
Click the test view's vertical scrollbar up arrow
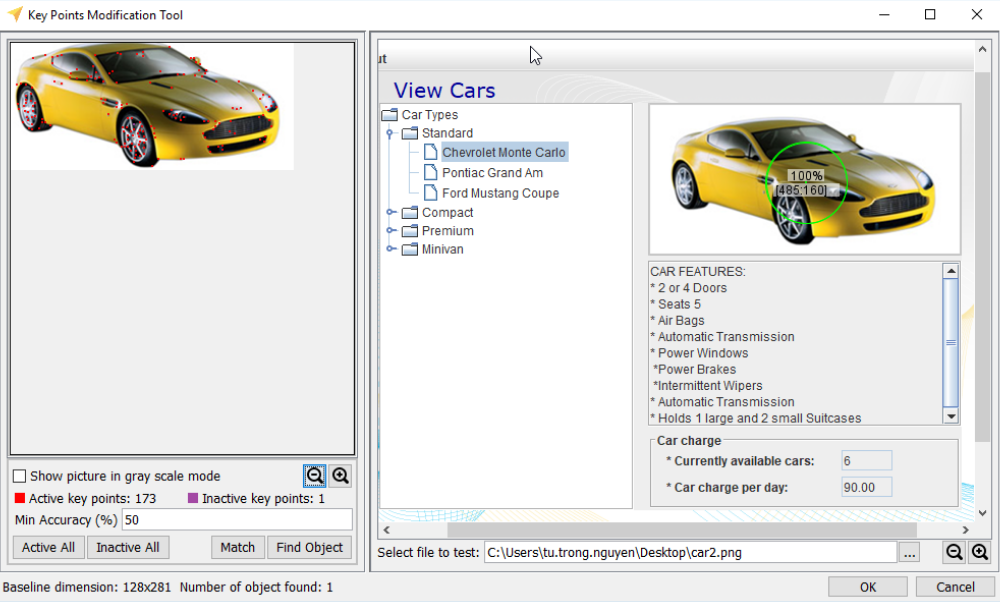point(982,50)
